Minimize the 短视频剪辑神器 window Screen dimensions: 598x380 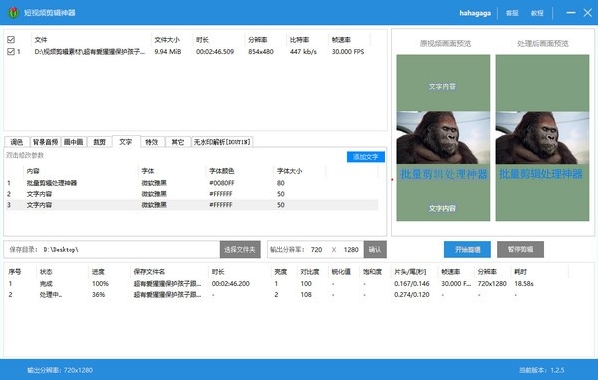(x=571, y=13)
